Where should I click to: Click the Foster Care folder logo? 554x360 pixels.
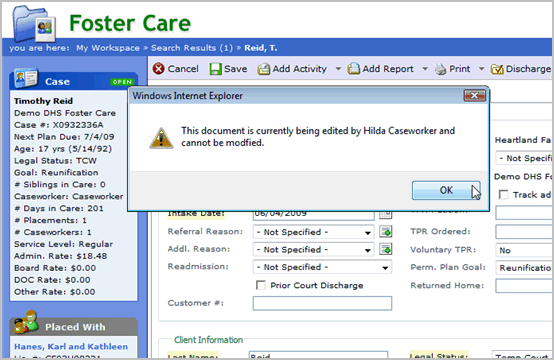(34, 24)
